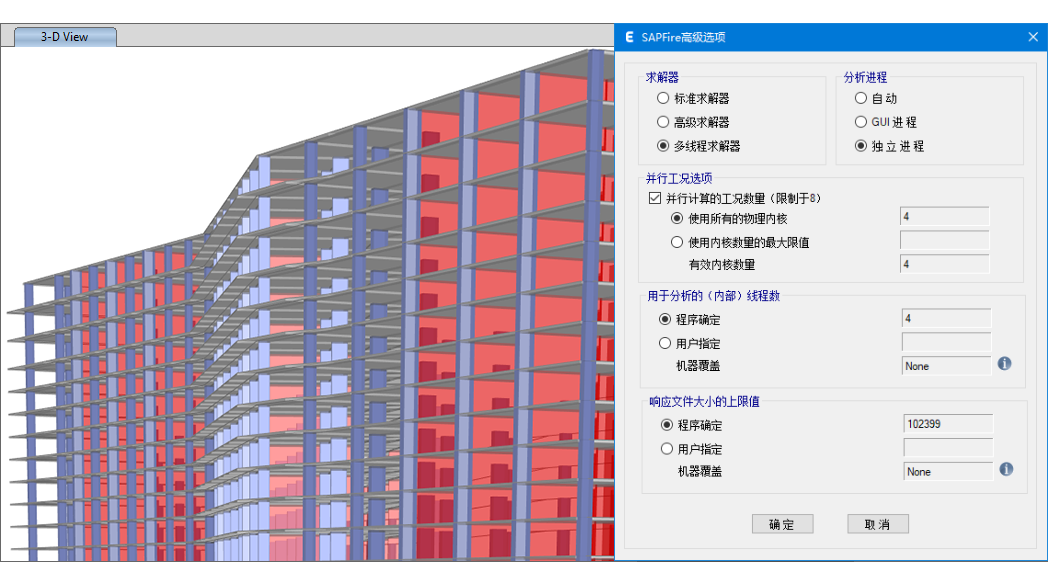Select the 标准求解器 radio option
1048x586 pixels.
[663, 98]
